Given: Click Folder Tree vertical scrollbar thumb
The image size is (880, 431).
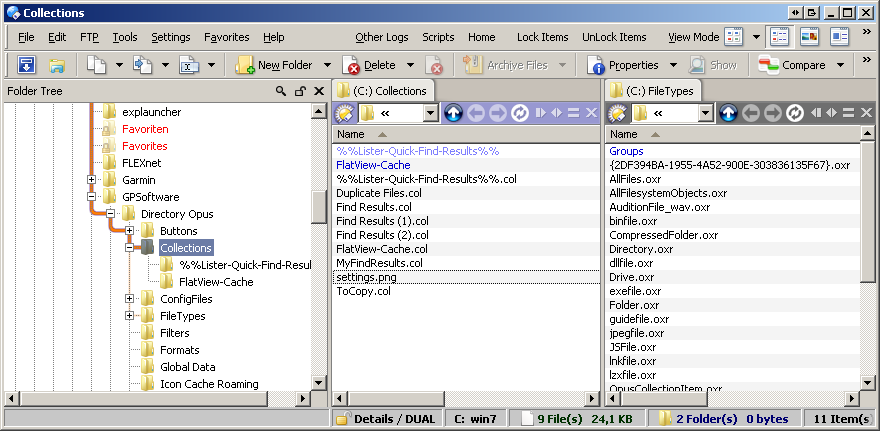Looking at the screenshot, I should (319, 207).
